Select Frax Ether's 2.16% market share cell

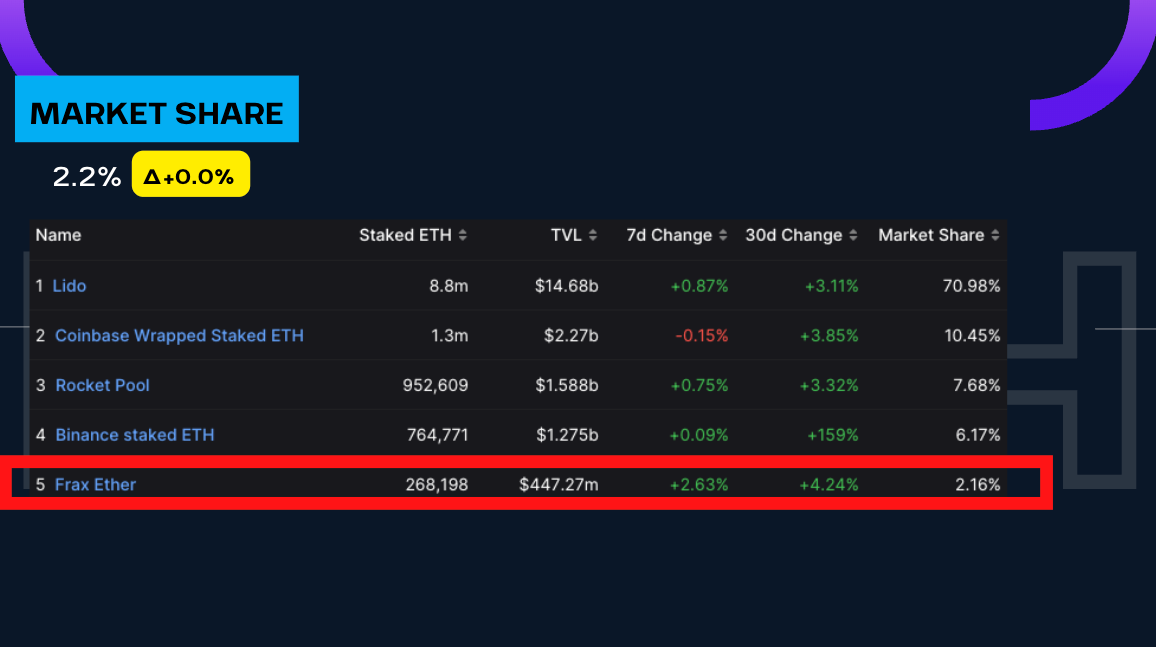point(977,484)
